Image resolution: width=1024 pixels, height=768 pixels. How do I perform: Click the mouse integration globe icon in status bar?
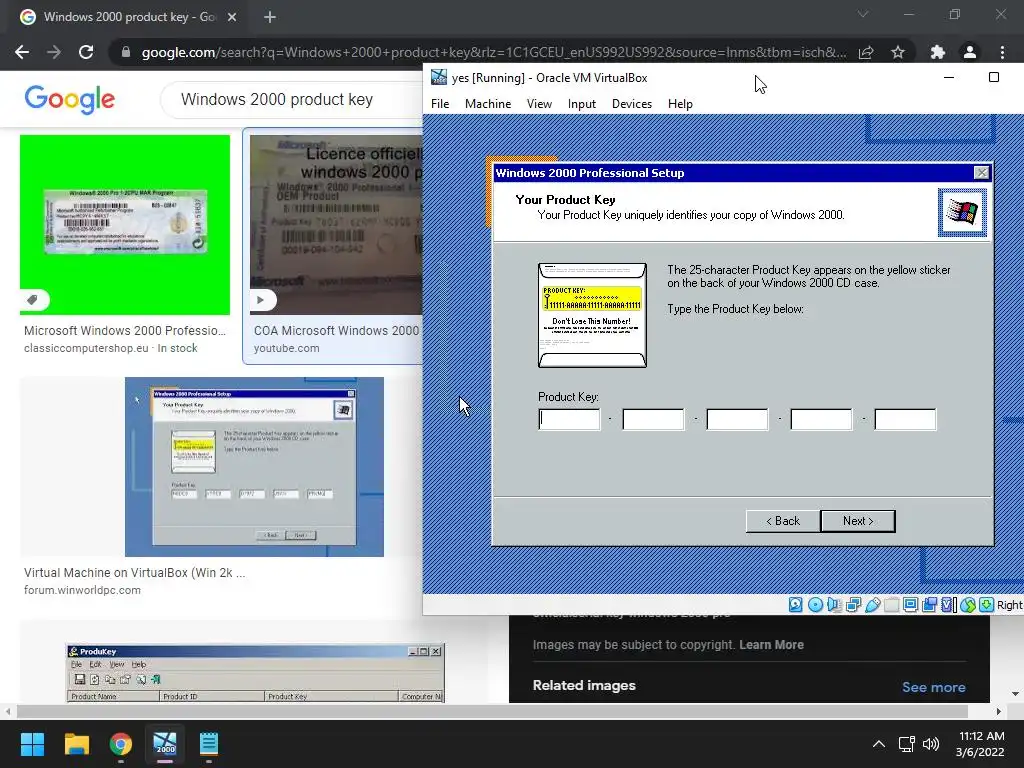(967, 605)
